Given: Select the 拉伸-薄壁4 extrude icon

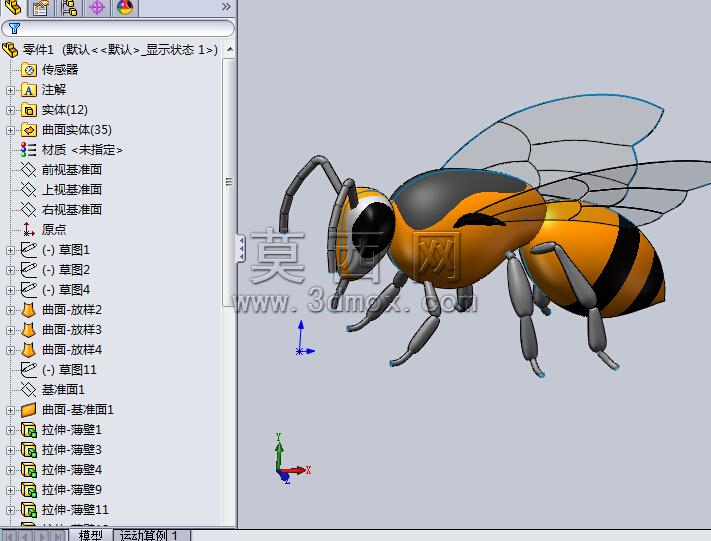Looking at the screenshot, I should (x=29, y=469).
